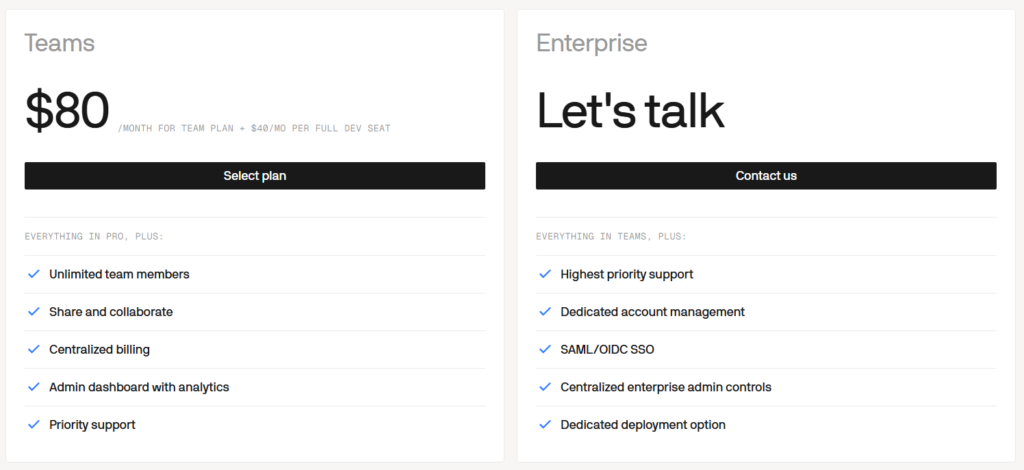
Task: Click the checkmark beside Priority support in Teams
Action: [x=34, y=425]
